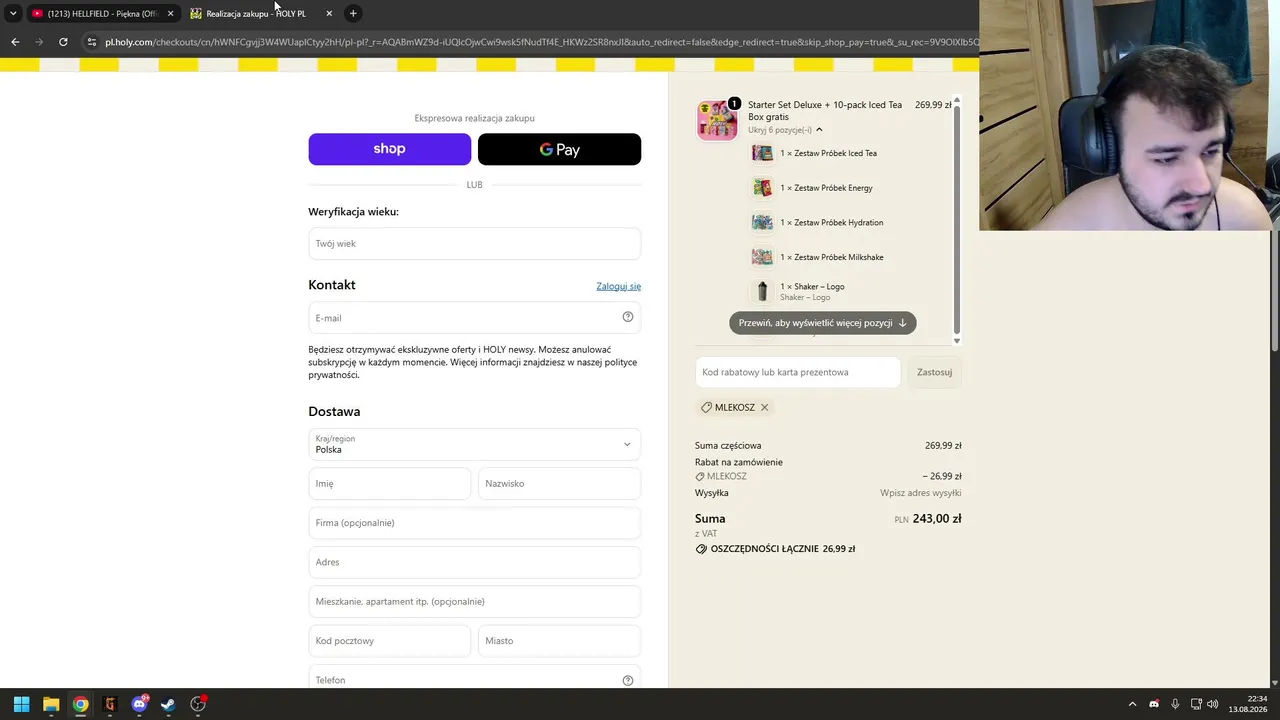1280x720 pixels.
Task: Open a new browser tab with plus icon
Action: (353, 13)
